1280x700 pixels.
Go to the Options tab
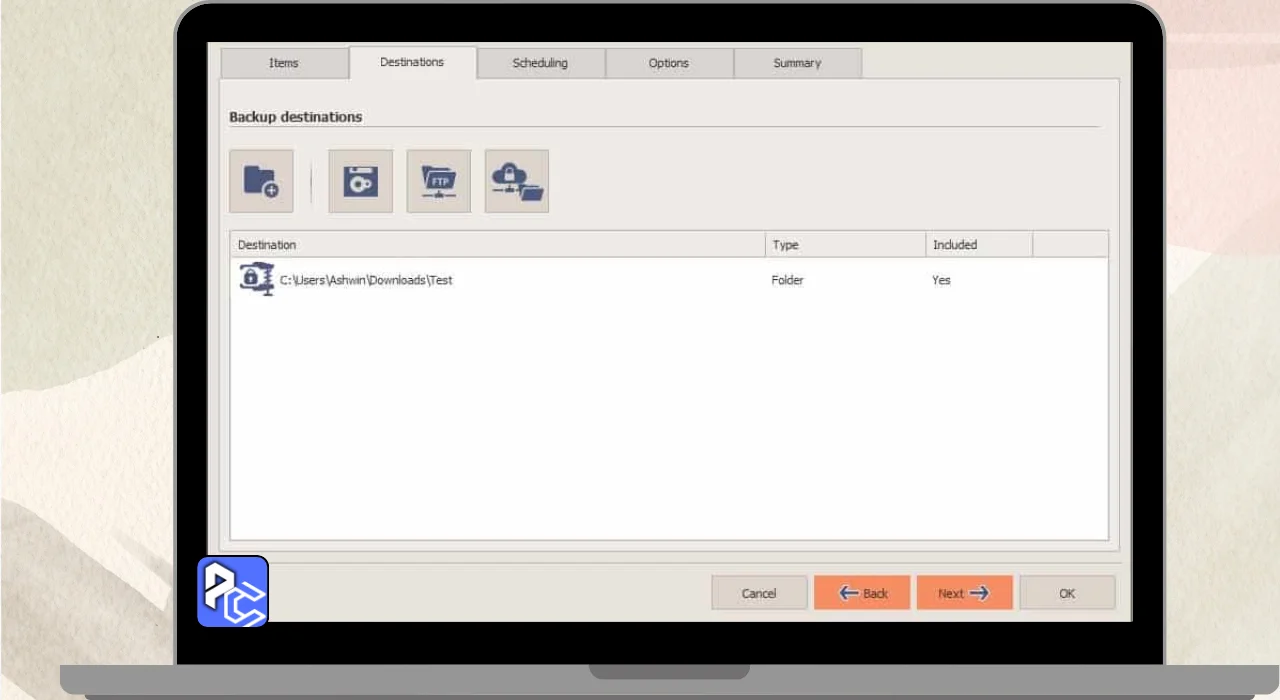[x=668, y=63]
